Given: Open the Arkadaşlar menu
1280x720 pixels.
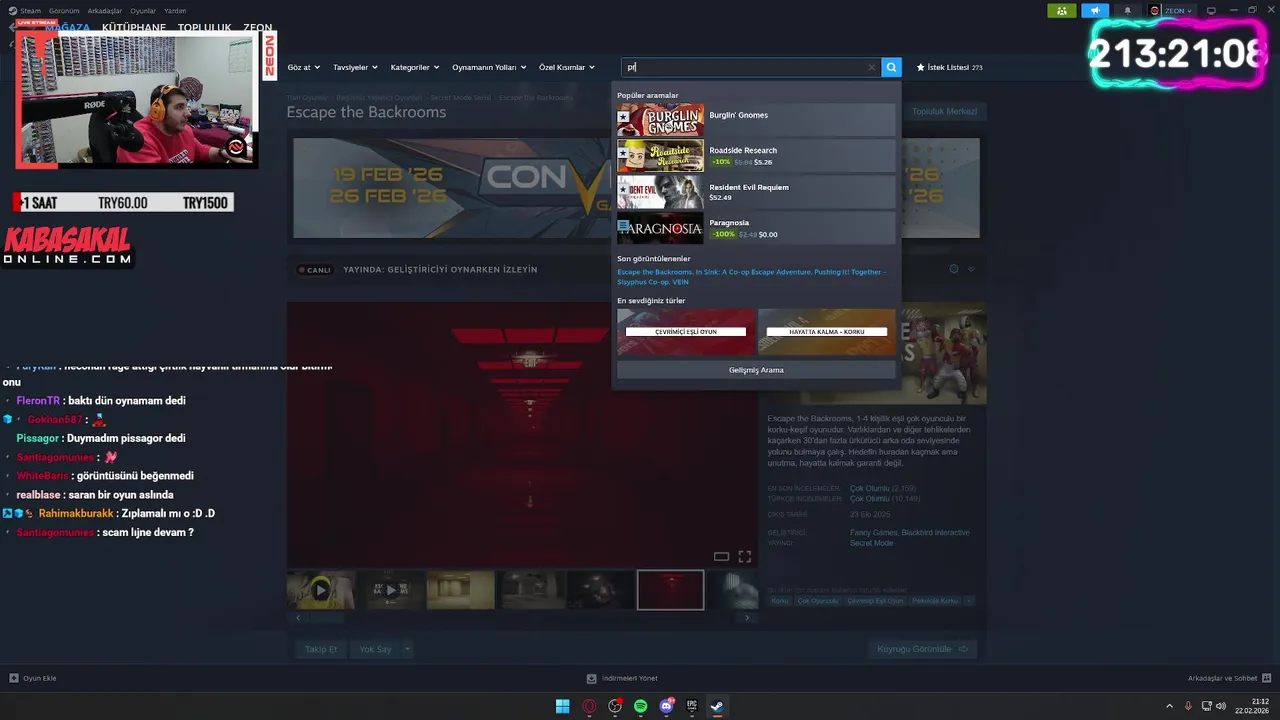Looking at the screenshot, I should pyautogui.click(x=105, y=10).
